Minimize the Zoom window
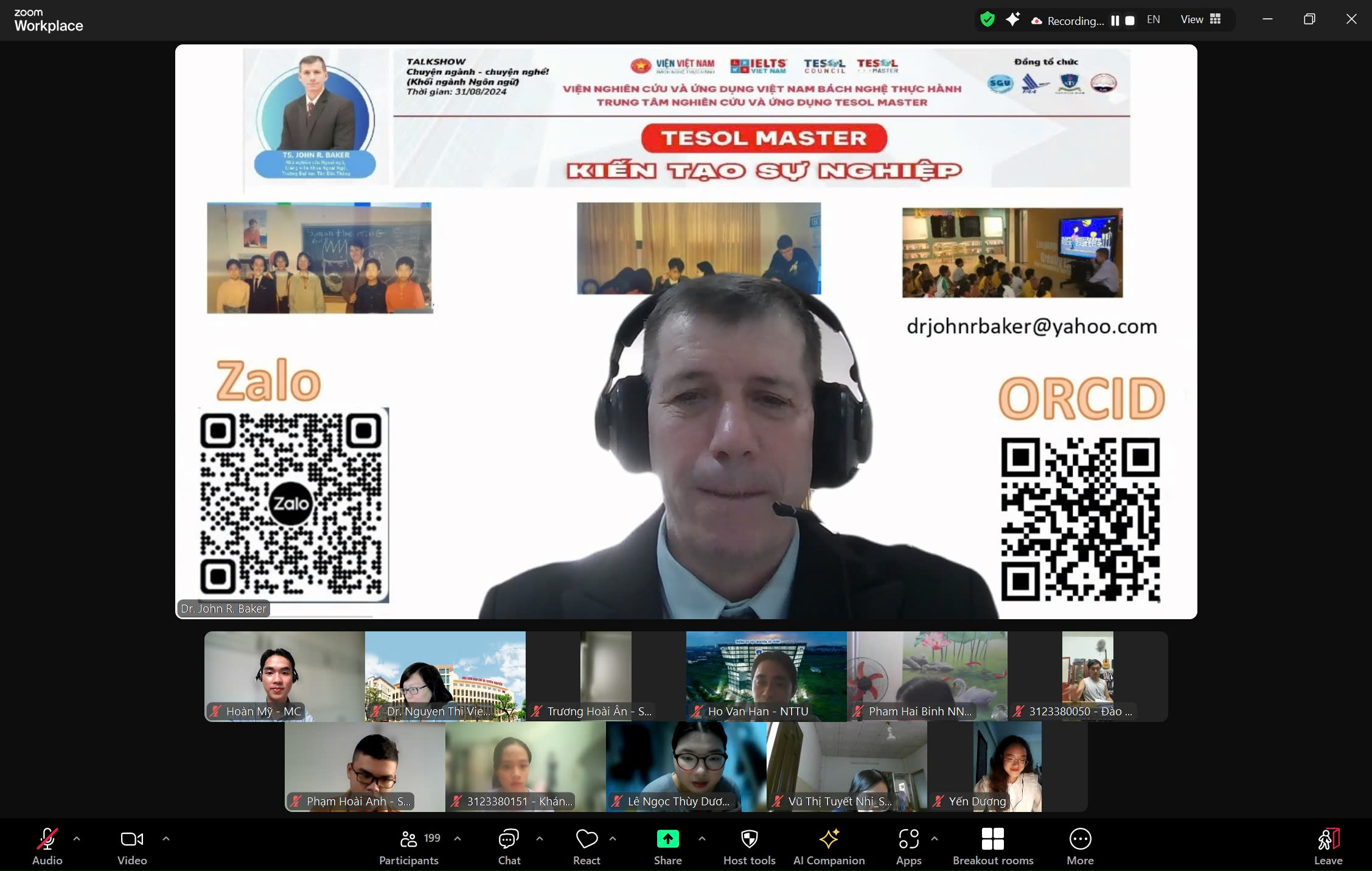The width and height of the screenshot is (1372, 871). (x=1267, y=19)
